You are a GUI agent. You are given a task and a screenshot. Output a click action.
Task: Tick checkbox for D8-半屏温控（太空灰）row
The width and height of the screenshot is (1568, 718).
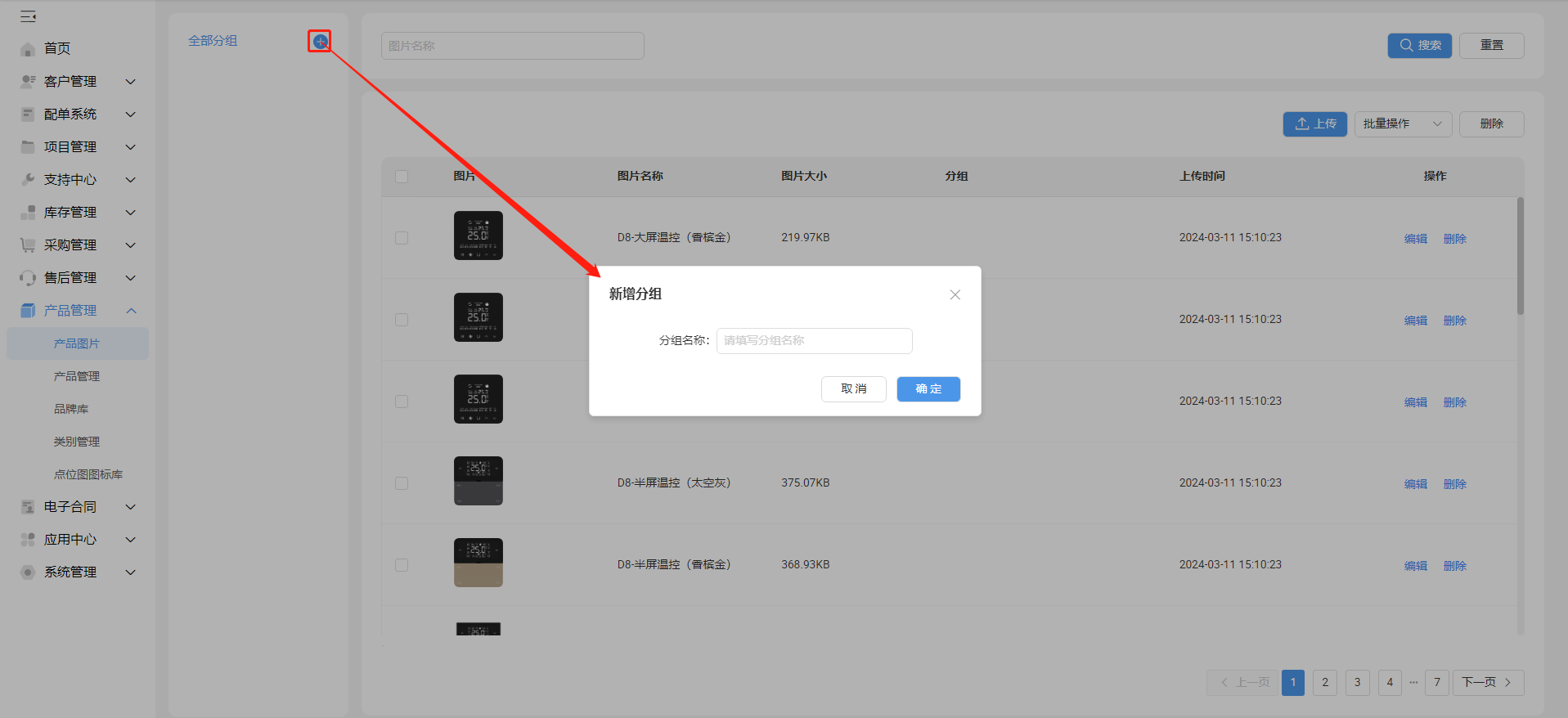[402, 483]
